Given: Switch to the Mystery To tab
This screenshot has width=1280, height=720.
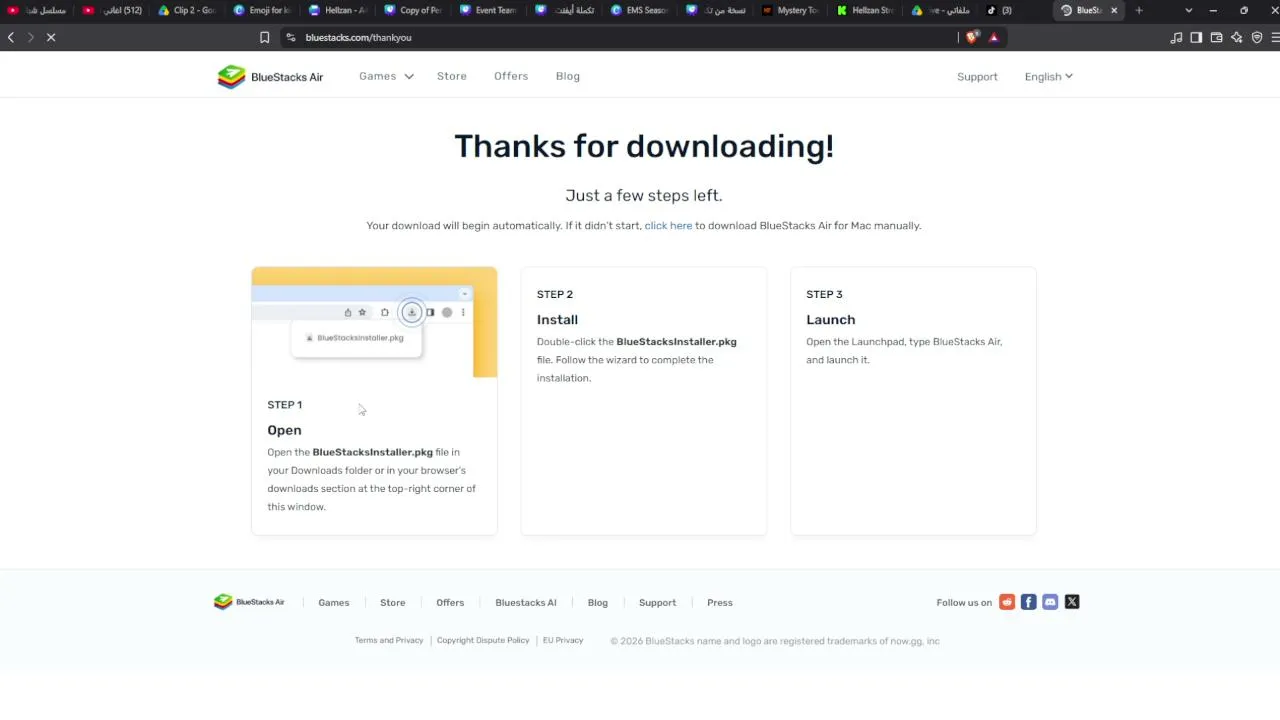Looking at the screenshot, I should [x=791, y=10].
